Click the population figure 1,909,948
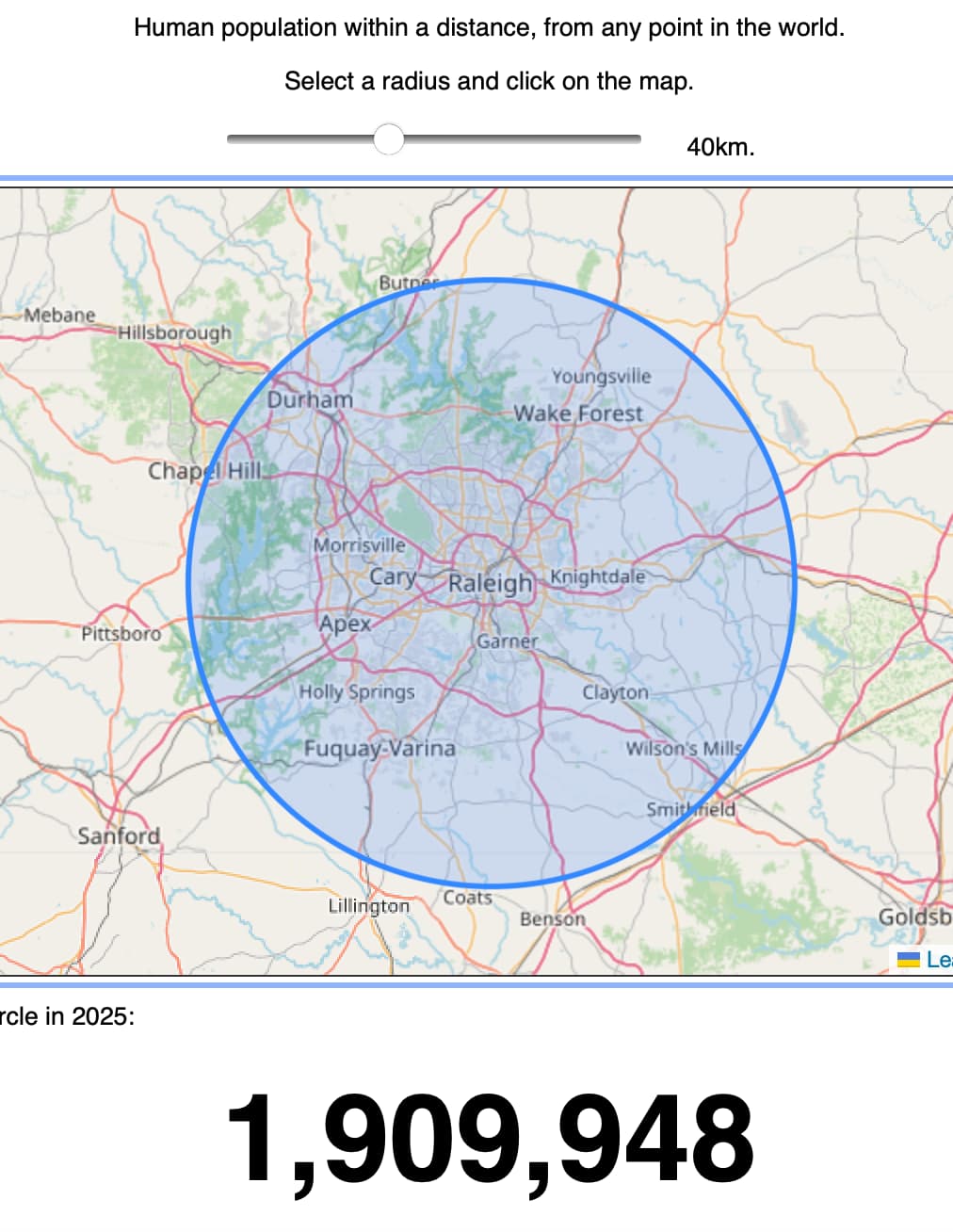Screen dimensions: 953x1232 point(490,1143)
